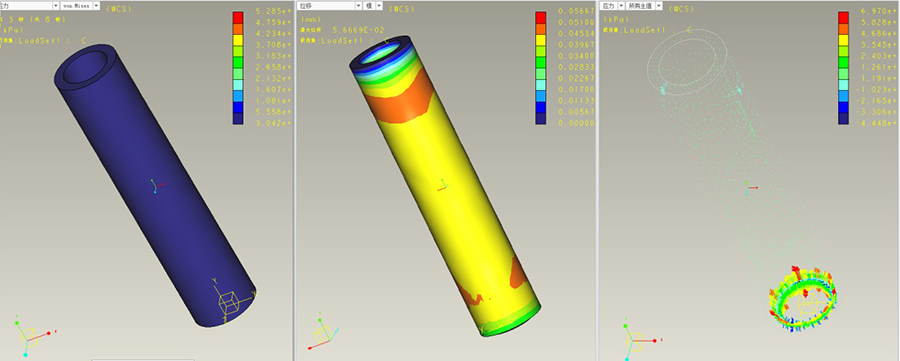Select the orange swatch in displacement legend

pos(541,29)
